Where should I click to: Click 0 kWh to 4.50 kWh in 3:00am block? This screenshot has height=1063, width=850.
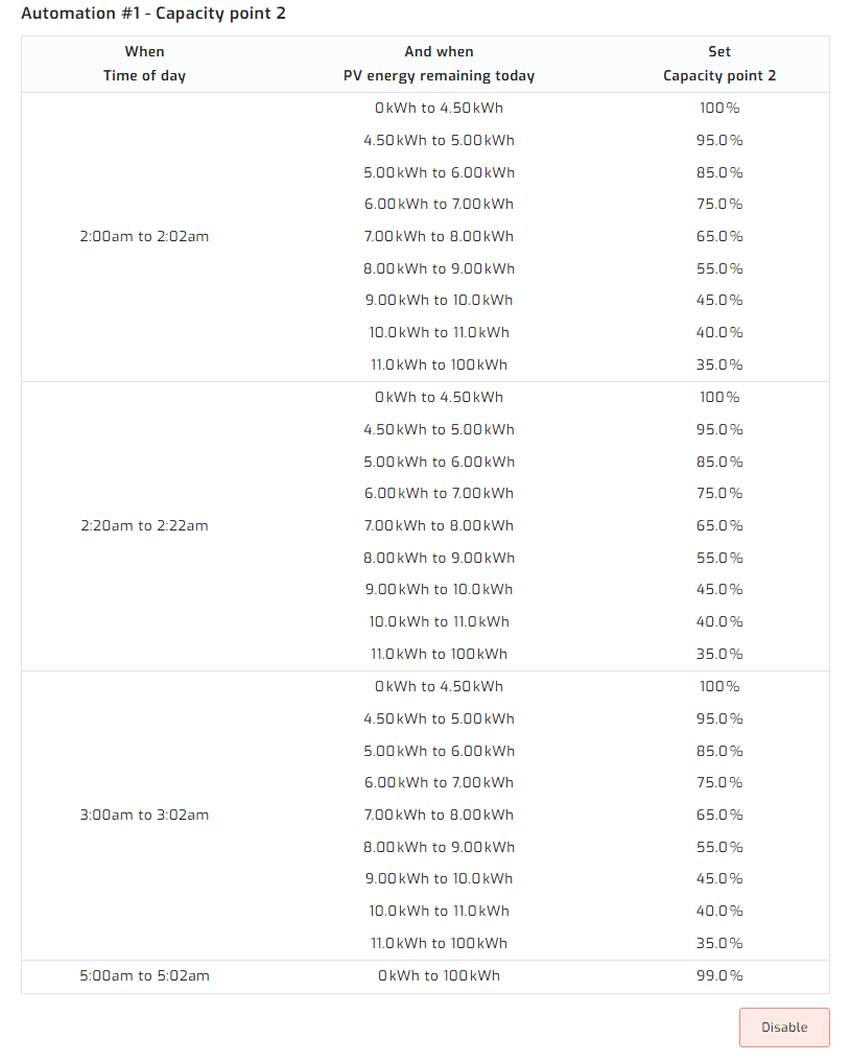439,687
